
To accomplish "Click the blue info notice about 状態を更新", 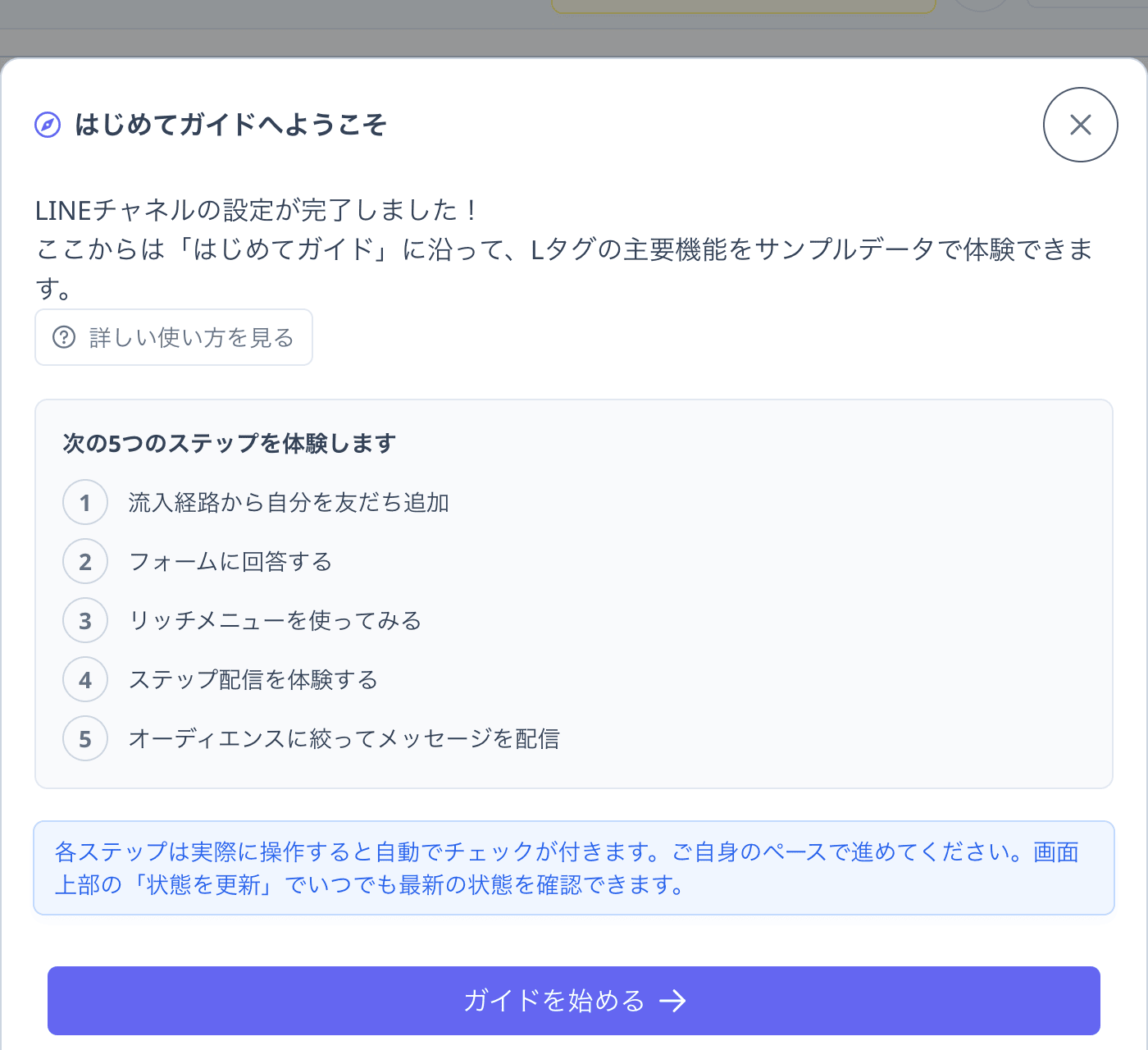I will tap(574, 868).
